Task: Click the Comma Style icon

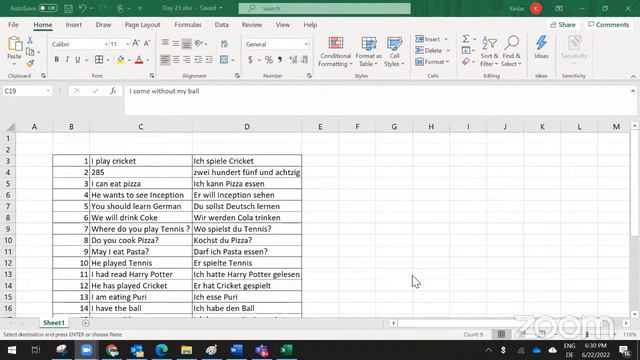Action: [280, 60]
